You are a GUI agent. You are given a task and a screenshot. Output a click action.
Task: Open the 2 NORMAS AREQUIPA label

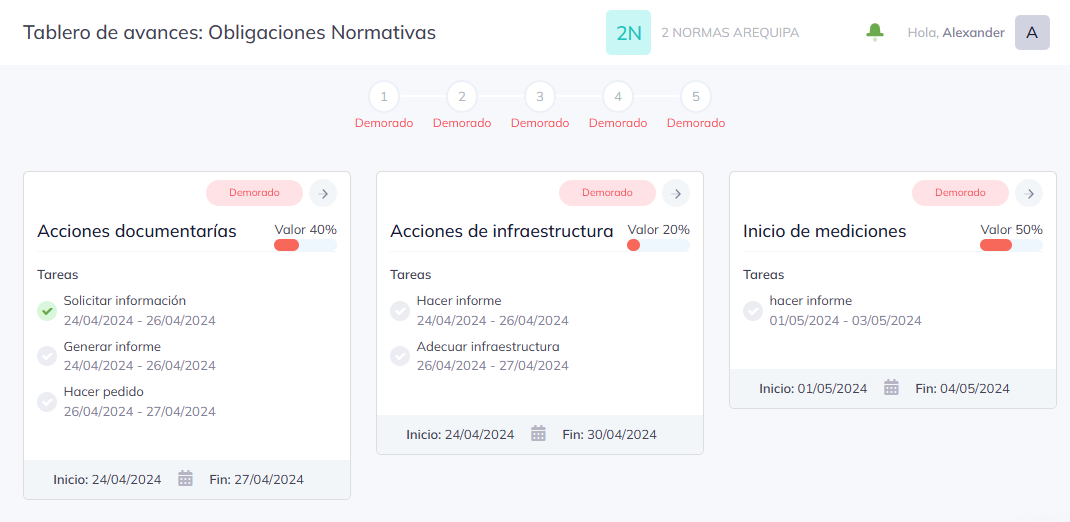(730, 33)
